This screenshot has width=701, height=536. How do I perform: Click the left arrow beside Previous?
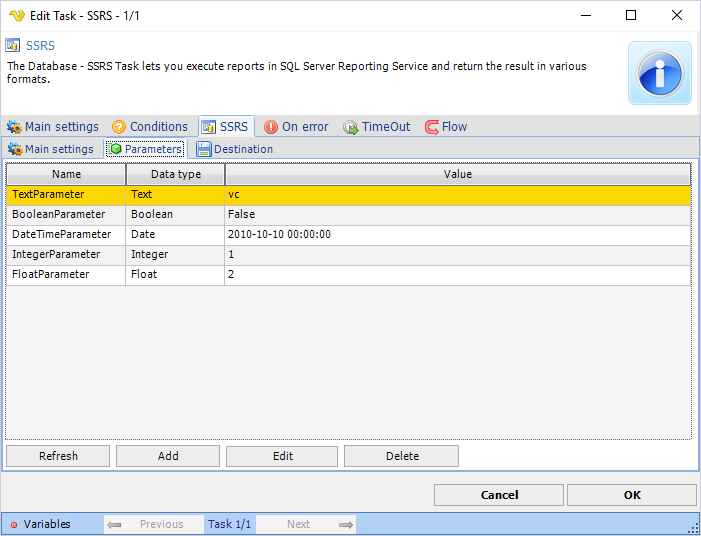[x=114, y=524]
